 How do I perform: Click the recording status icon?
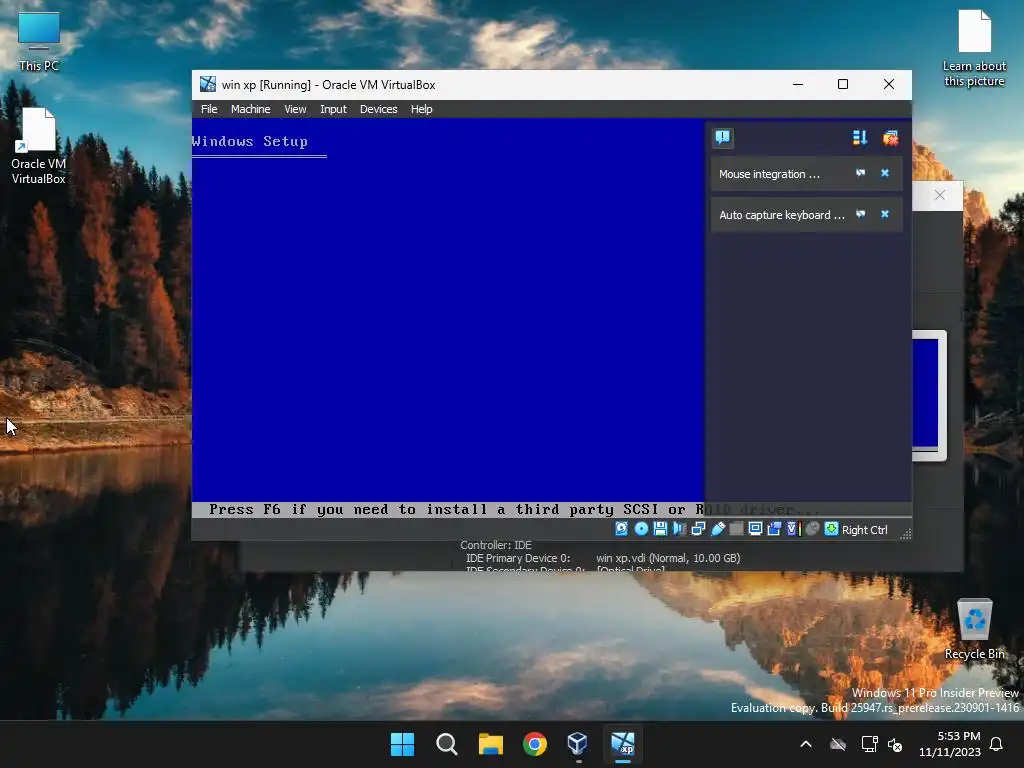[774, 529]
